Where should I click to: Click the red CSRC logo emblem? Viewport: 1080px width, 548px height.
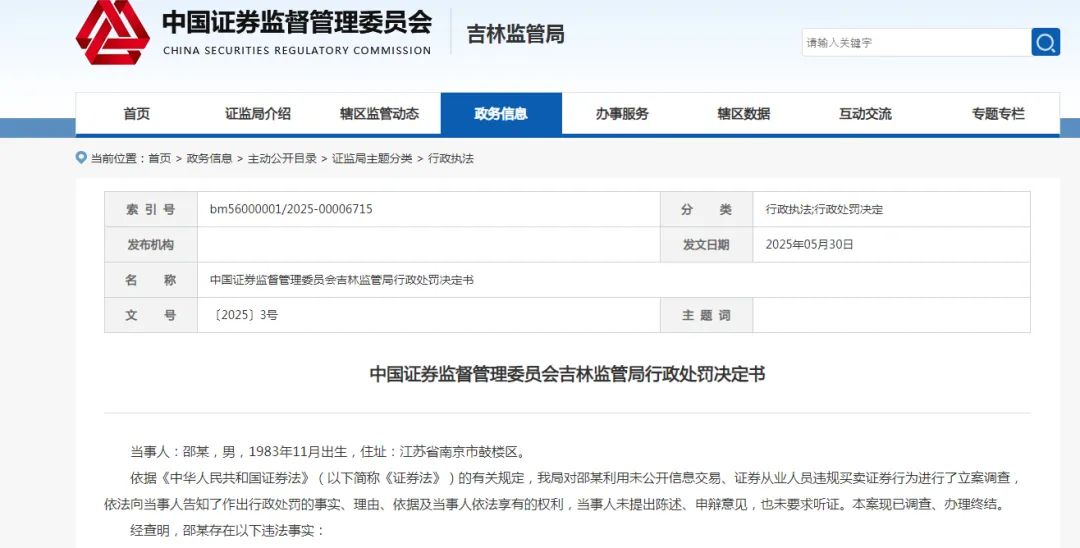point(112,32)
